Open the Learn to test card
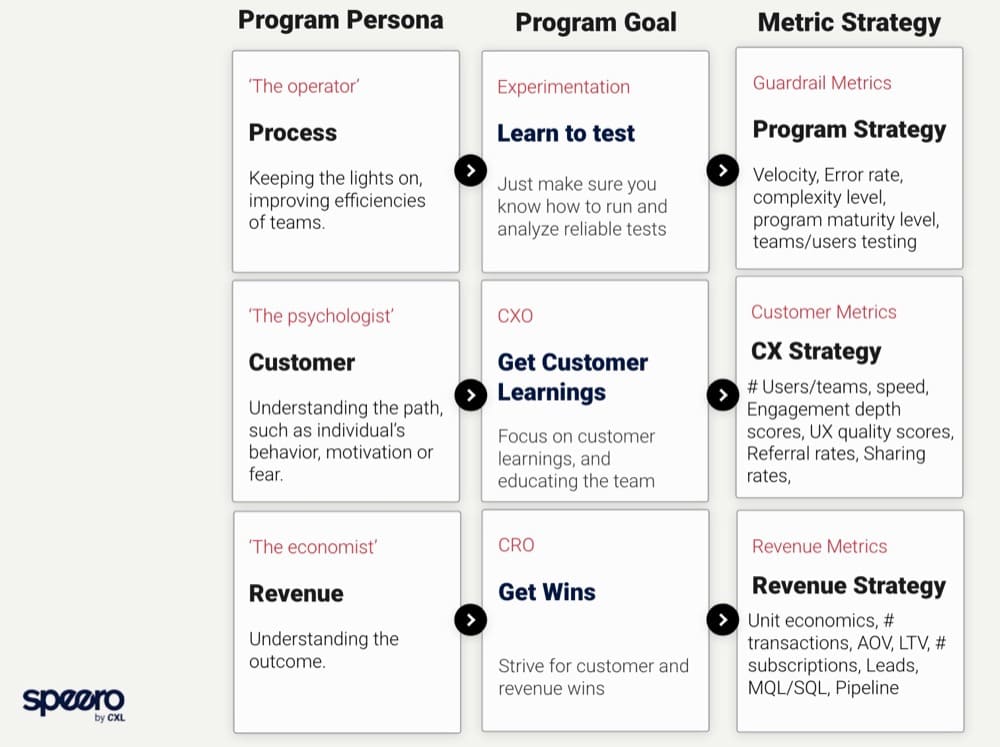This screenshot has width=1000, height=747. [x=595, y=162]
